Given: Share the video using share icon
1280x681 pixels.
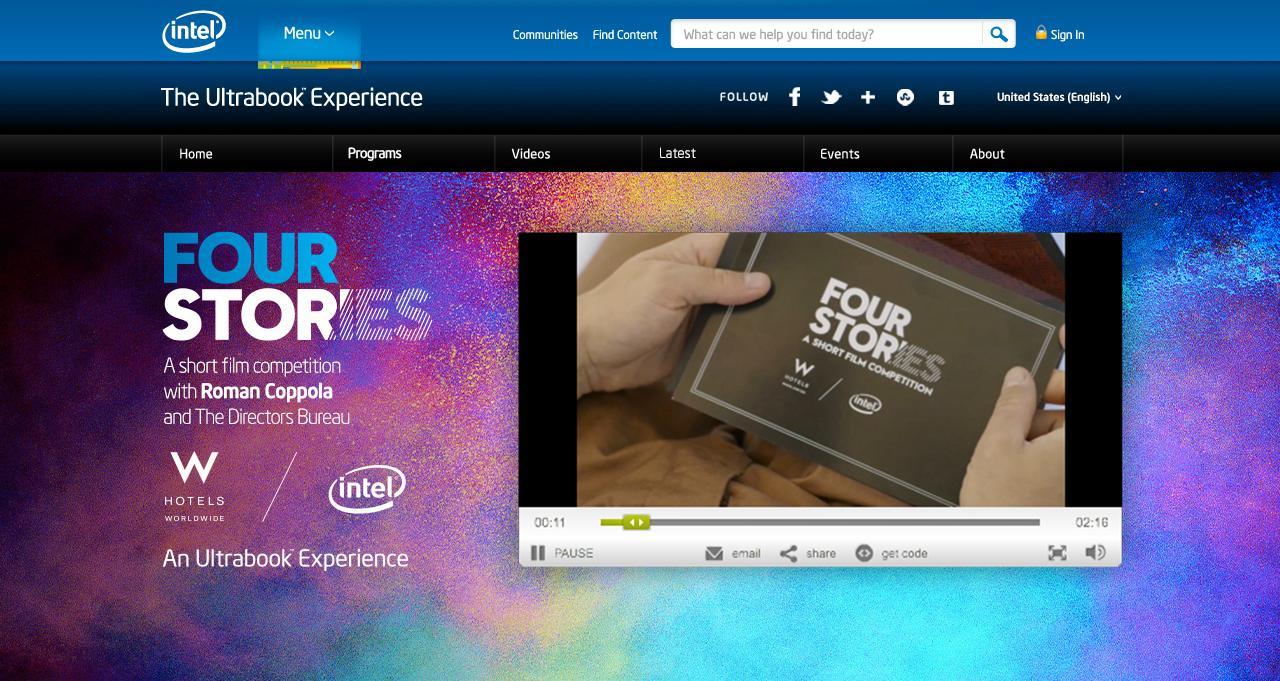Looking at the screenshot, I should click(x=789, y=553).
